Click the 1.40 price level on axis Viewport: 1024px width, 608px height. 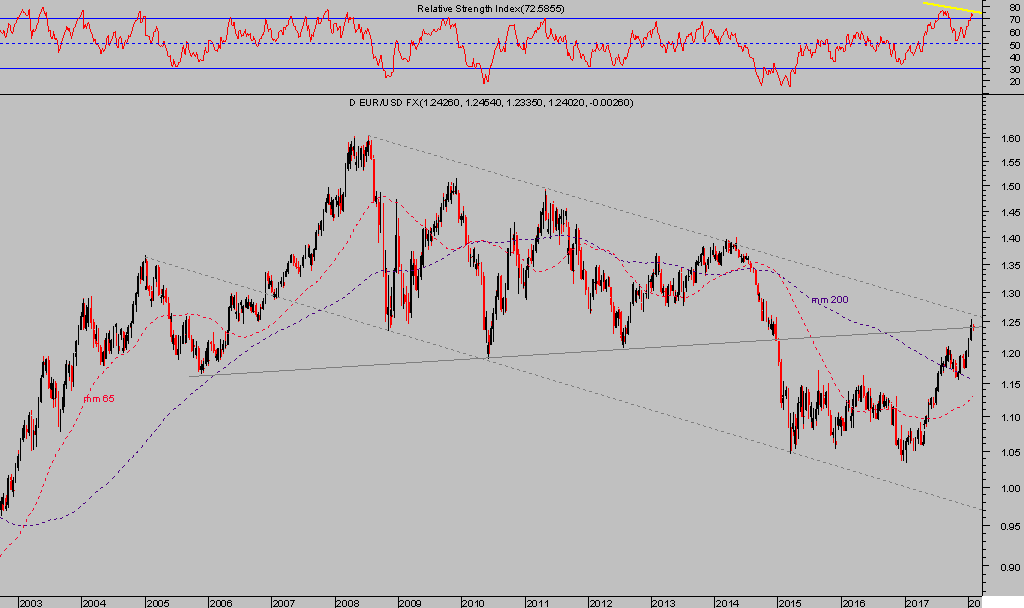[x=1009, y=239]
